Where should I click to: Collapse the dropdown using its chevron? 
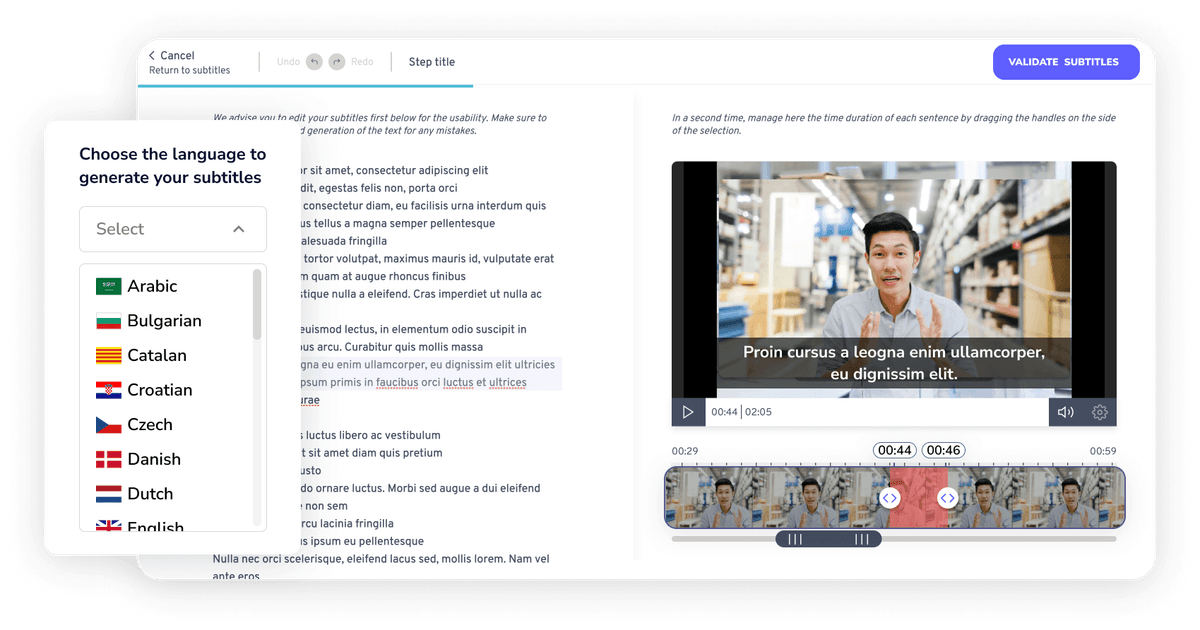pos(239,229)
